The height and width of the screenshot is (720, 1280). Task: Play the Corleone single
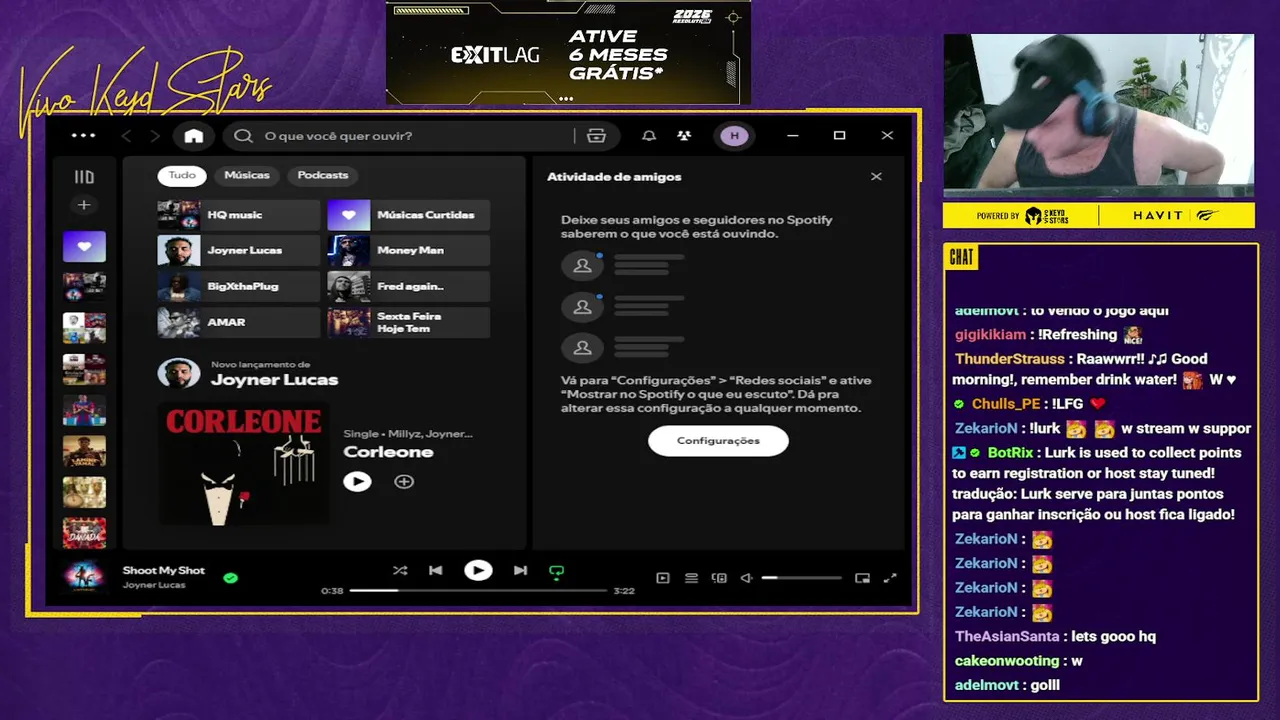pyautogui.click(x=357, y=482)
